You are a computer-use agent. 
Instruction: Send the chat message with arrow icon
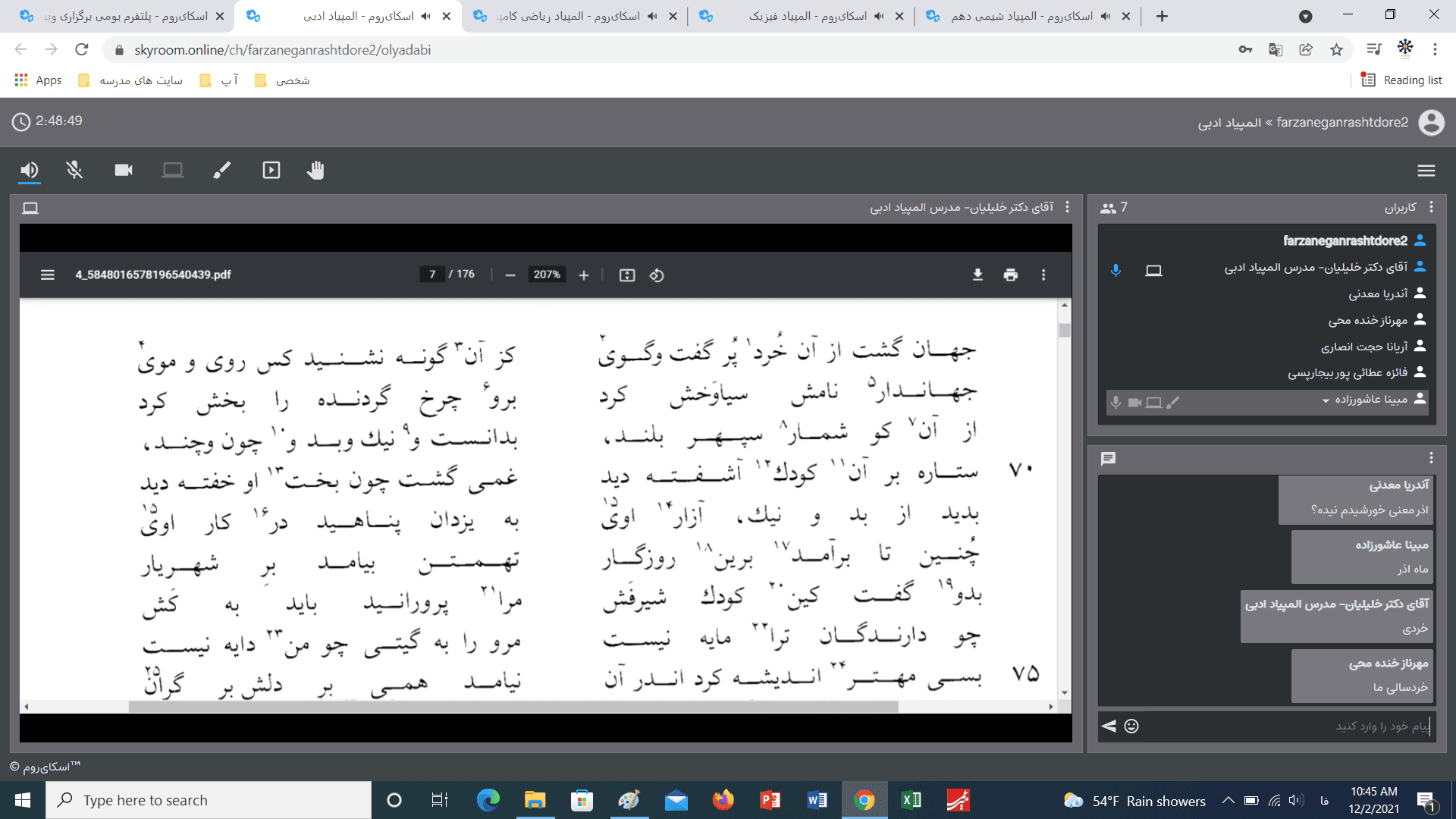click(1109, 726)
